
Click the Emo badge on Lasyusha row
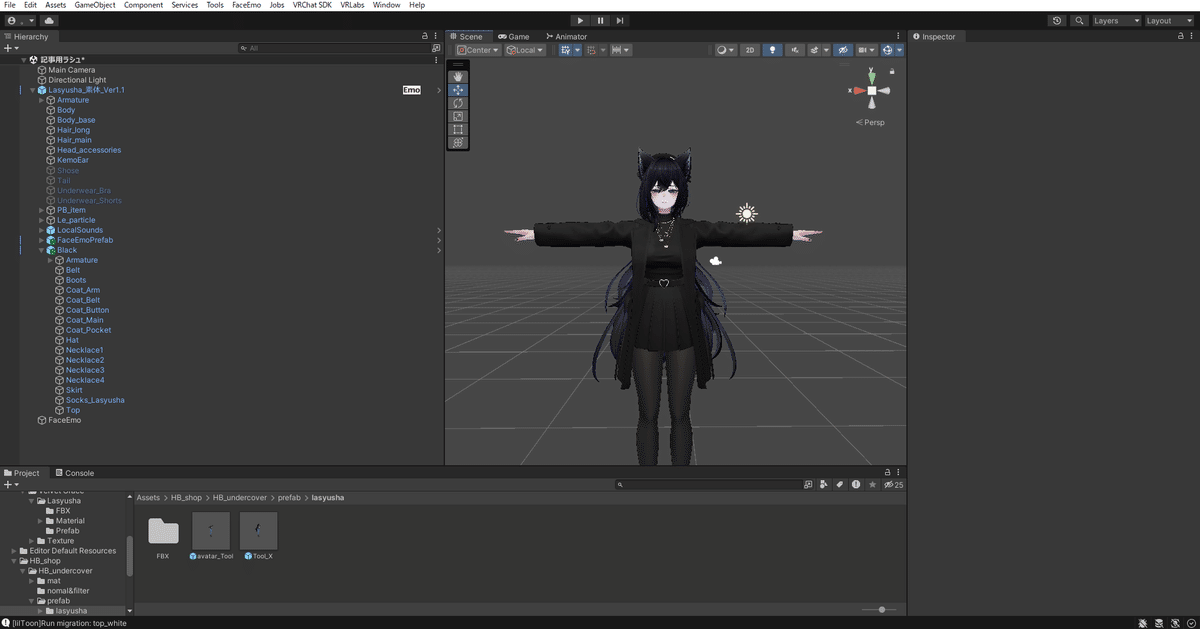pyautogui.click(x=412, y=90)
